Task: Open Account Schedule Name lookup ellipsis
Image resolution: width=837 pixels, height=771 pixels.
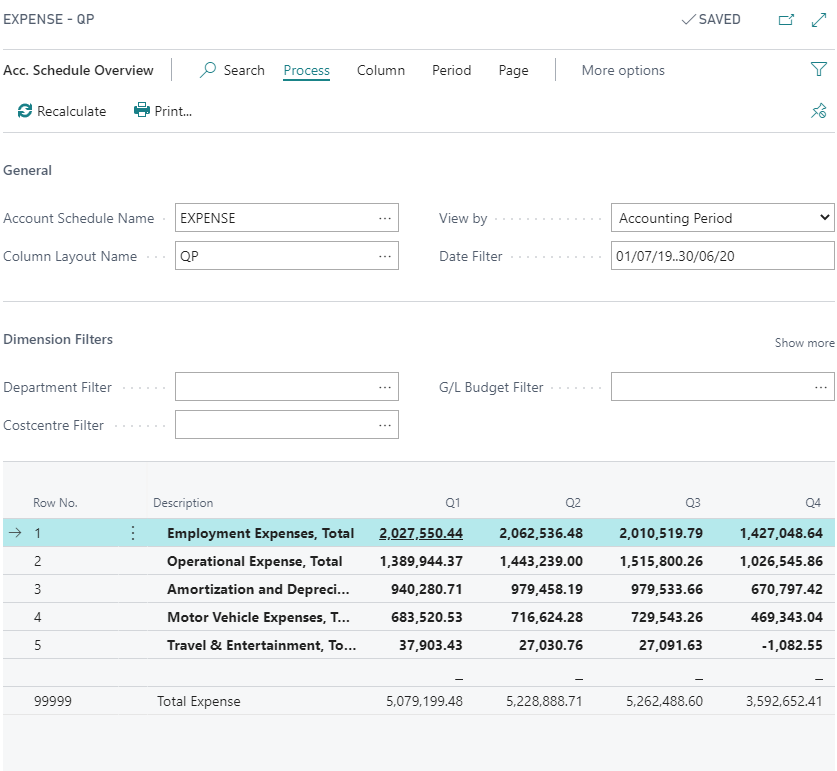Action: click(x=385, y=218)
